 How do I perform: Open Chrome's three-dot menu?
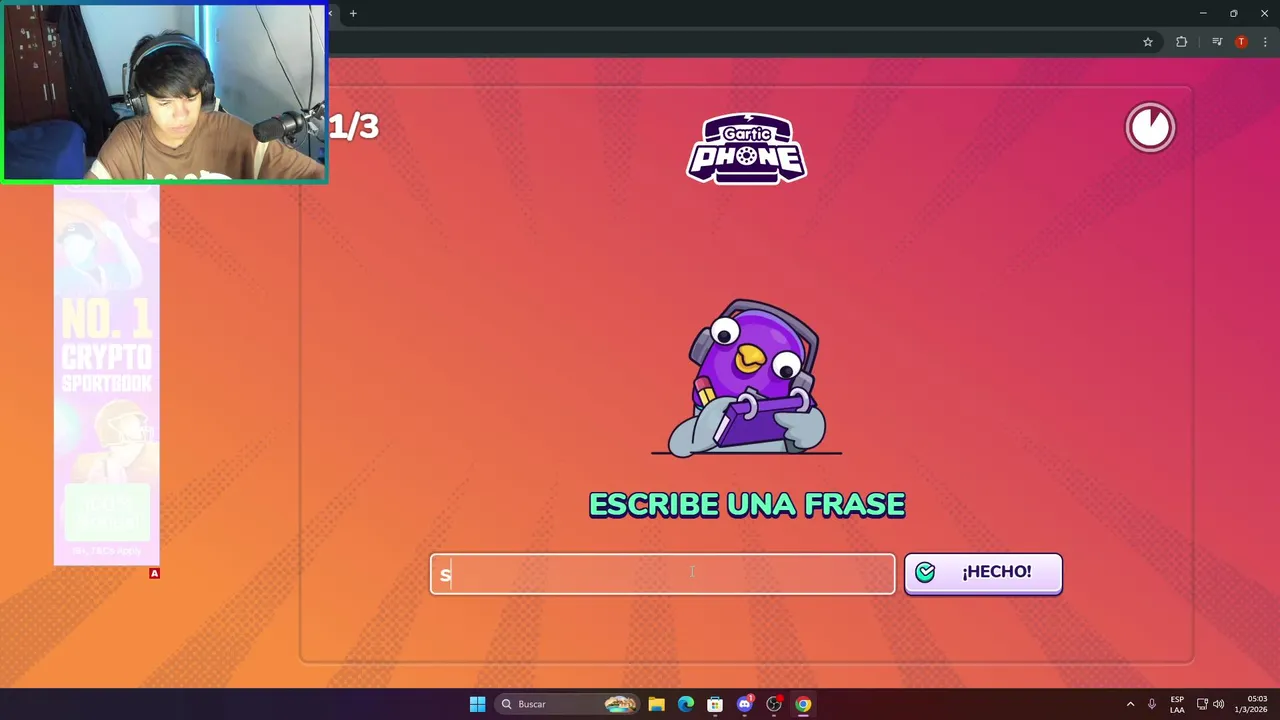click(x=1265, y=42)
